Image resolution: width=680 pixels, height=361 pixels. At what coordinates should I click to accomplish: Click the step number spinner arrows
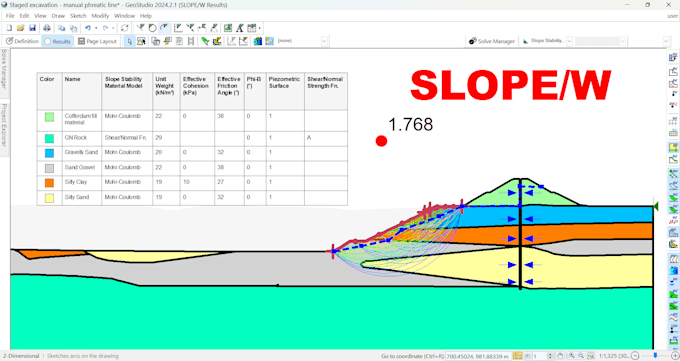point(550,356)
